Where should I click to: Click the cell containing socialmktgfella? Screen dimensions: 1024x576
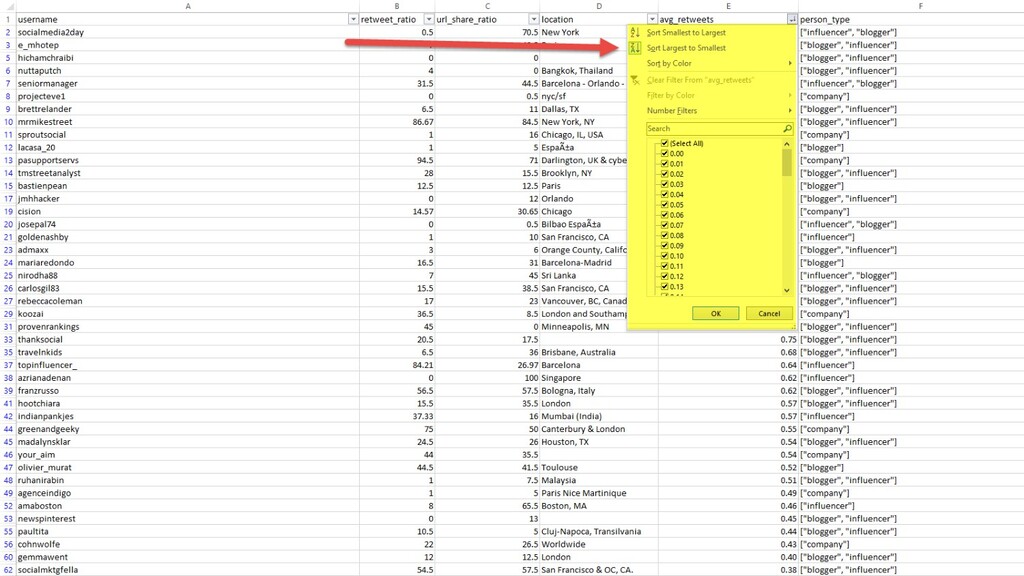[x=187, y=569]
